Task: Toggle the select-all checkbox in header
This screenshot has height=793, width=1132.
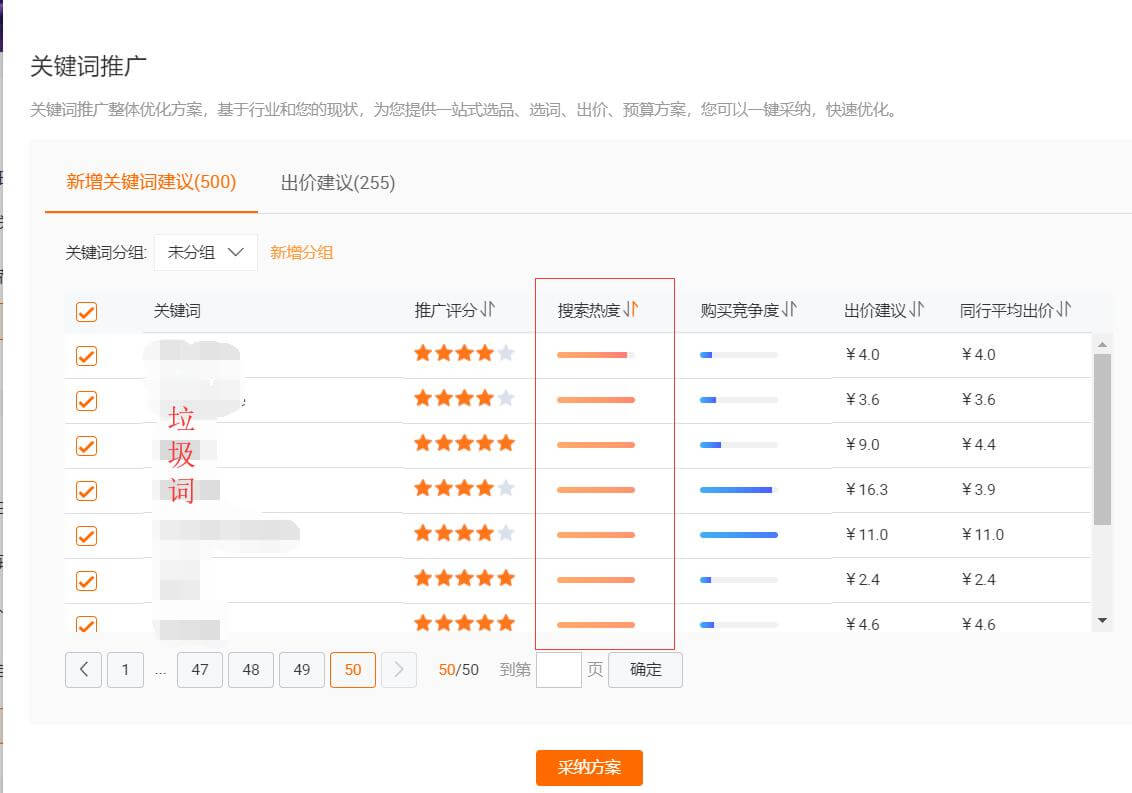Action: tap(87, 312)
